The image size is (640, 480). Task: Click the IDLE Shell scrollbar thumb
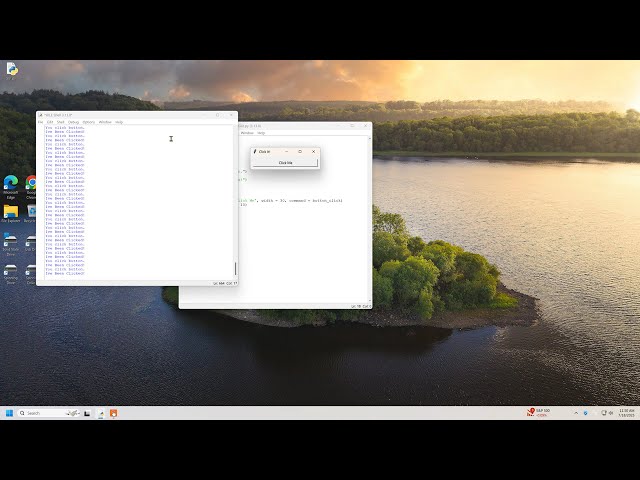coord(236,269)
